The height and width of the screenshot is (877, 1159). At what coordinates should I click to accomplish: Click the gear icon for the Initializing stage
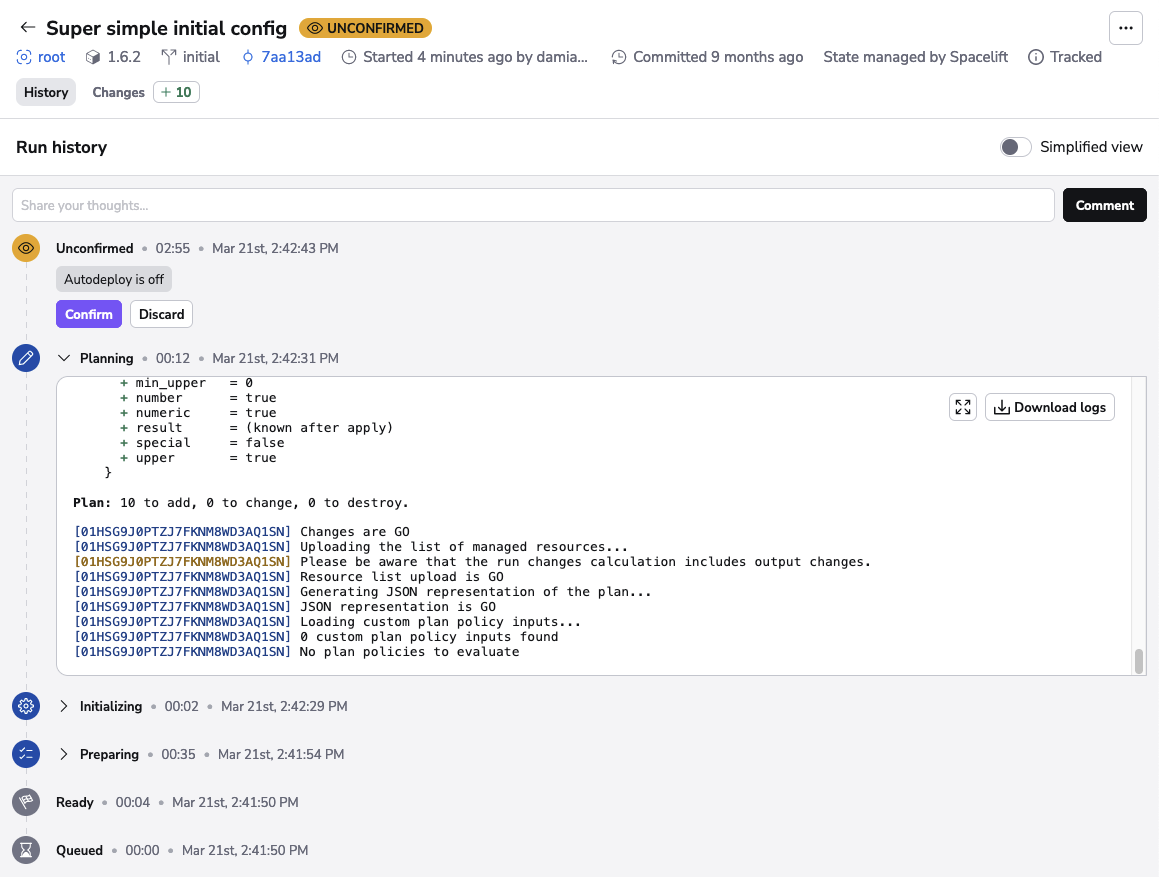pyautogui.click(x=25, y=706)
